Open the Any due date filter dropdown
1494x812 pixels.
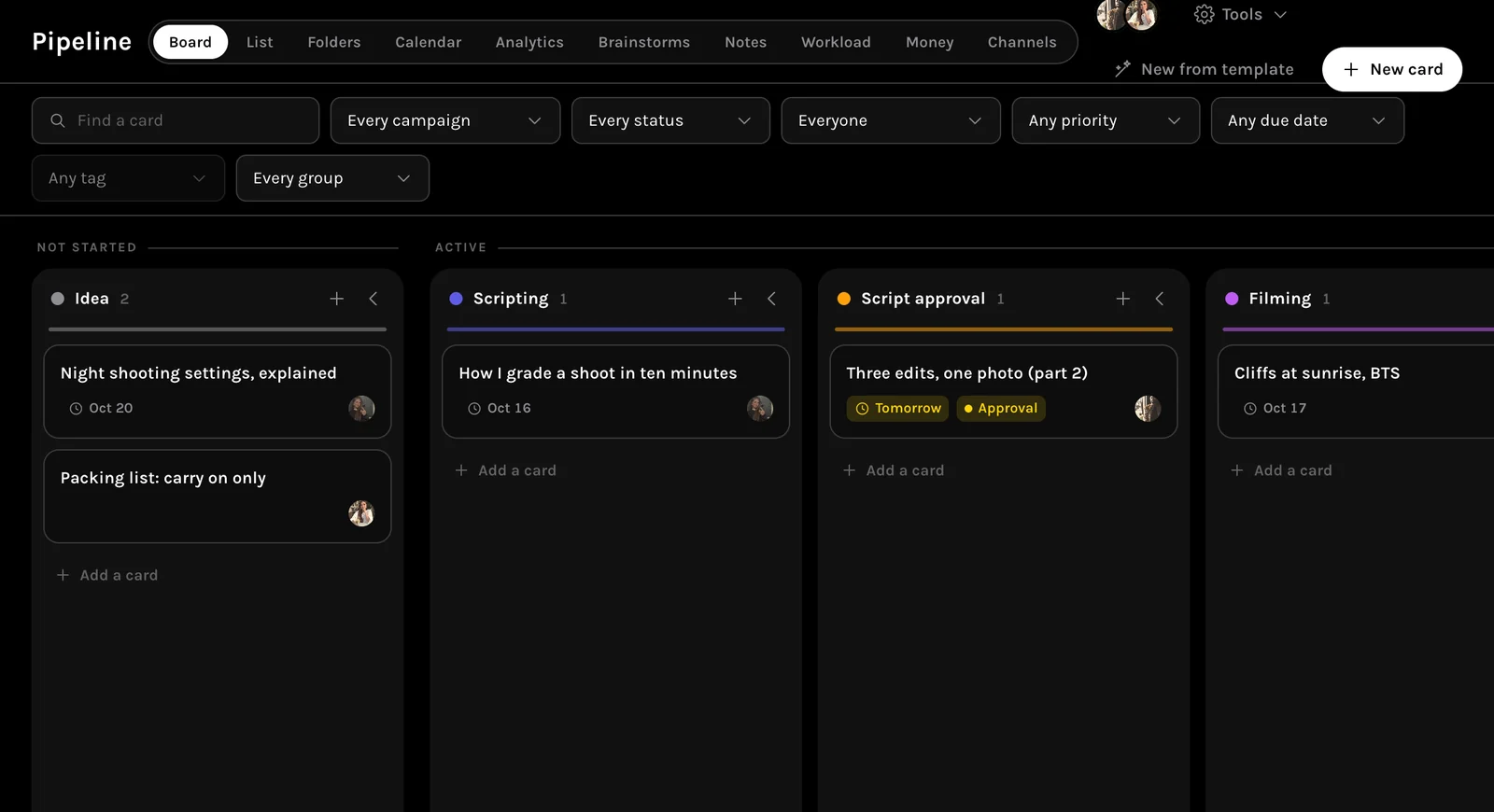tap(1307, 120)
